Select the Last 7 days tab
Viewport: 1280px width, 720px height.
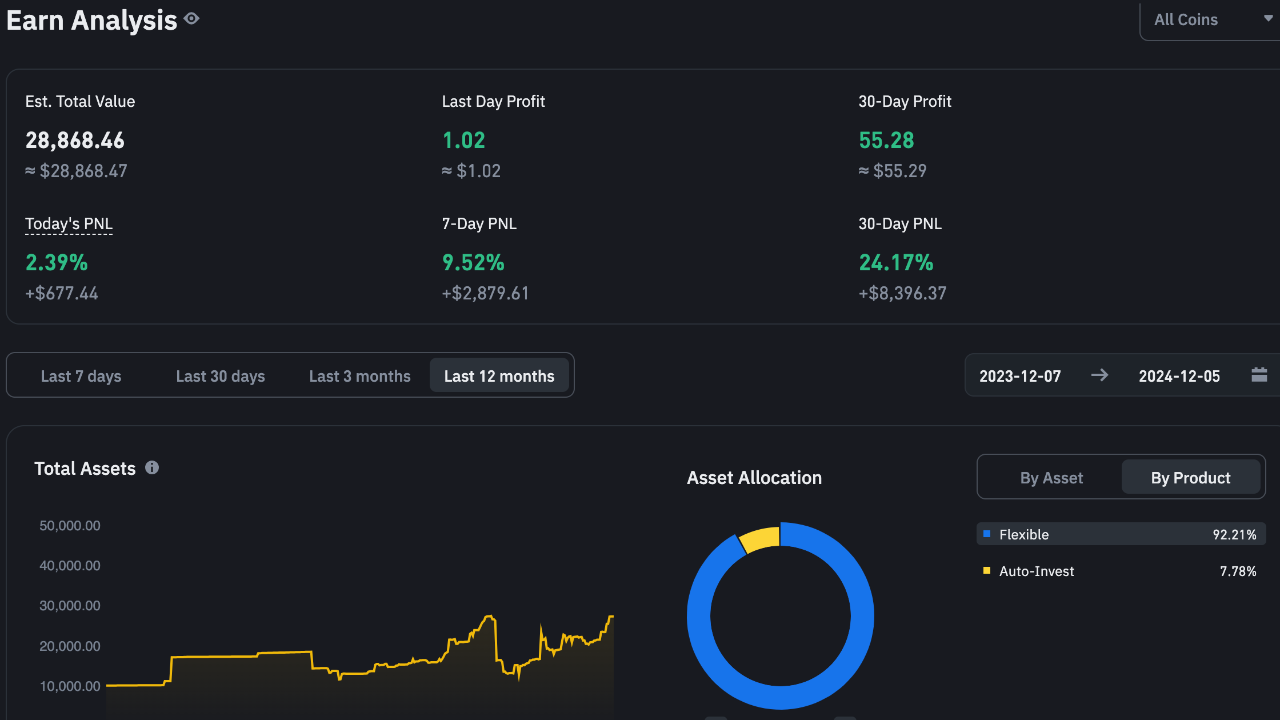pyautogui.click(x=81, y=375)
